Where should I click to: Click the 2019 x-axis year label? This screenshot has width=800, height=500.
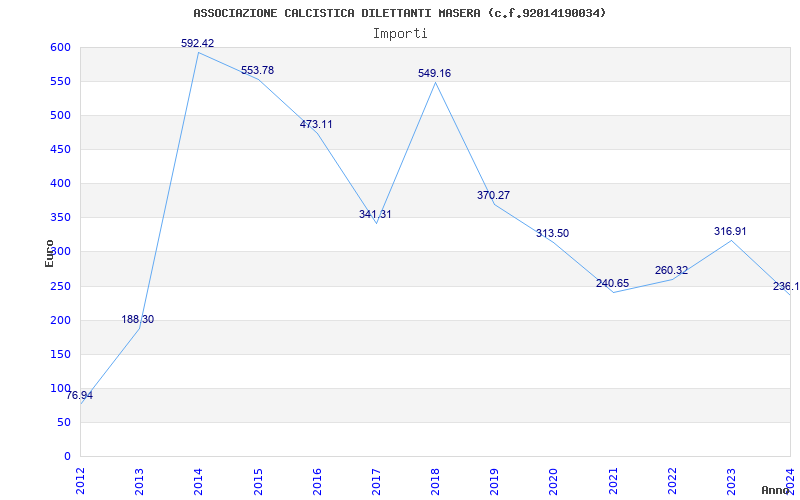[x=494, y=480]
